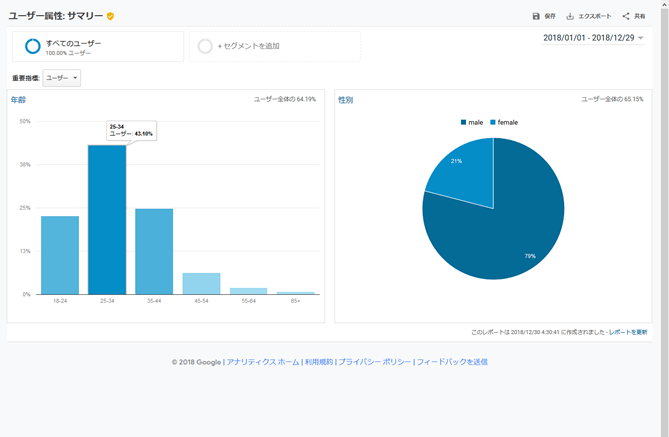
Task: Open the ユーザー key metric dropdown
Action: coord(61,78)
